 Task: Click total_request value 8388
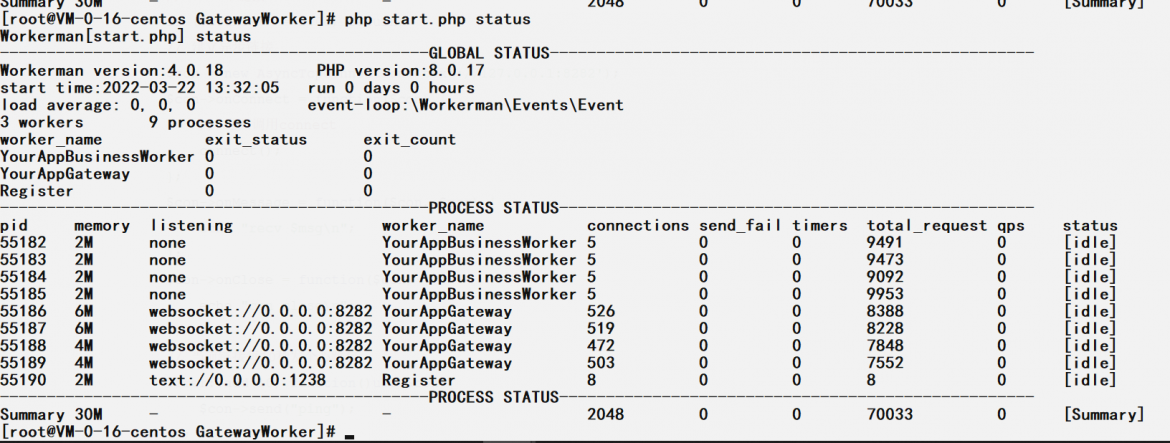click(x=885, y=311)
